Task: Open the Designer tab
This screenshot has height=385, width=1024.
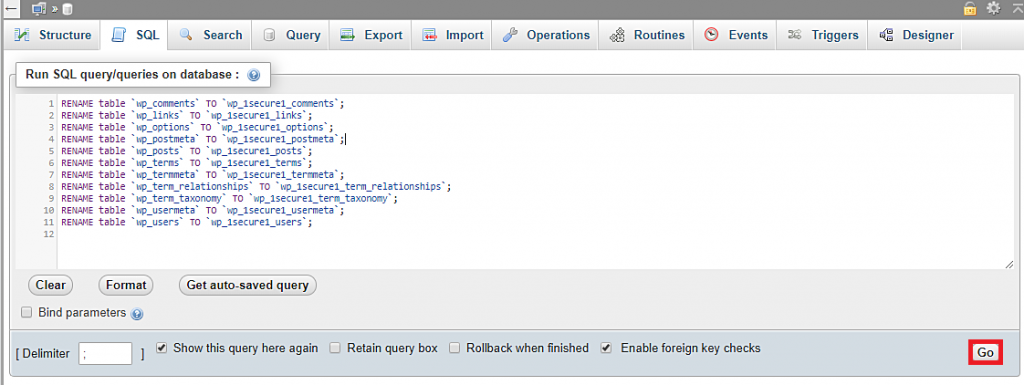Action: 916,35
